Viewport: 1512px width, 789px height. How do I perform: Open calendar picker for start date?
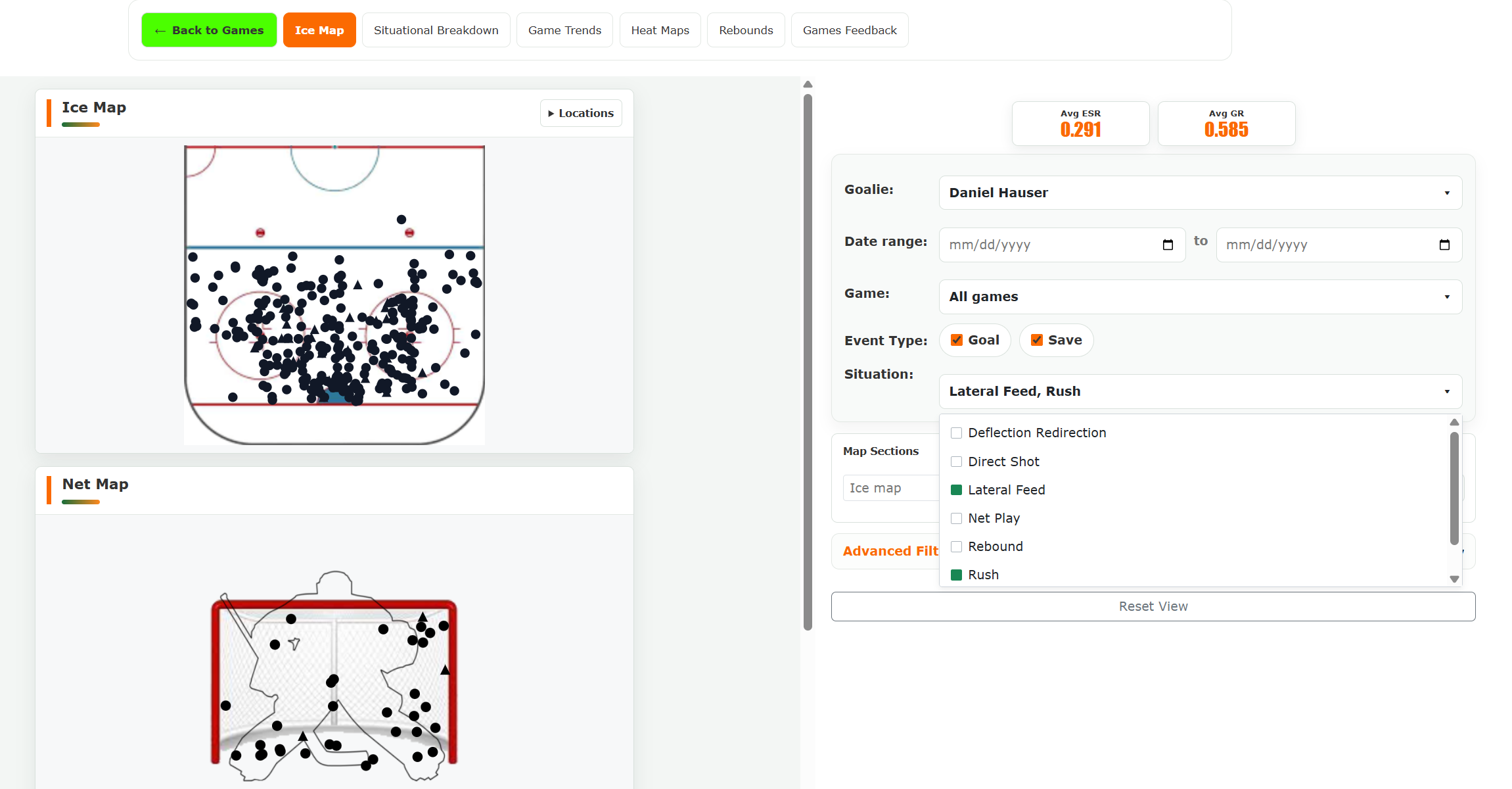click(x=1168, y=245)
